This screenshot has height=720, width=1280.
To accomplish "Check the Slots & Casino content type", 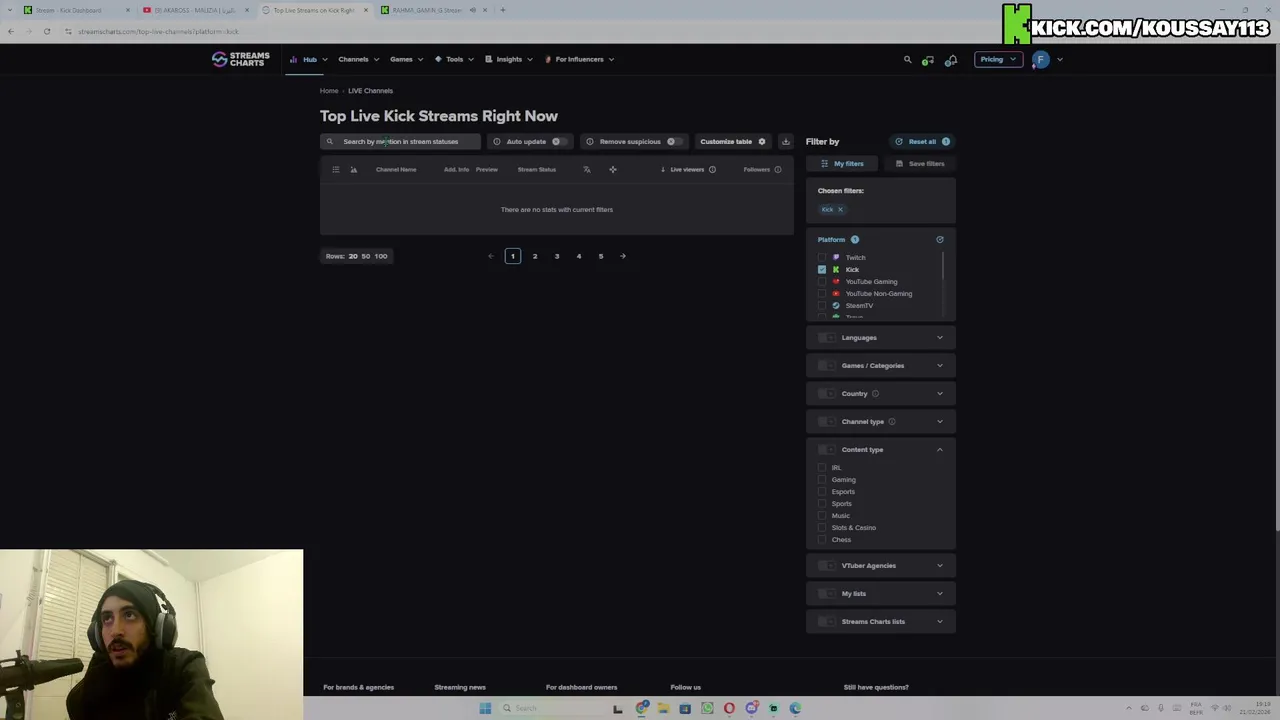I will click(822, 527).
